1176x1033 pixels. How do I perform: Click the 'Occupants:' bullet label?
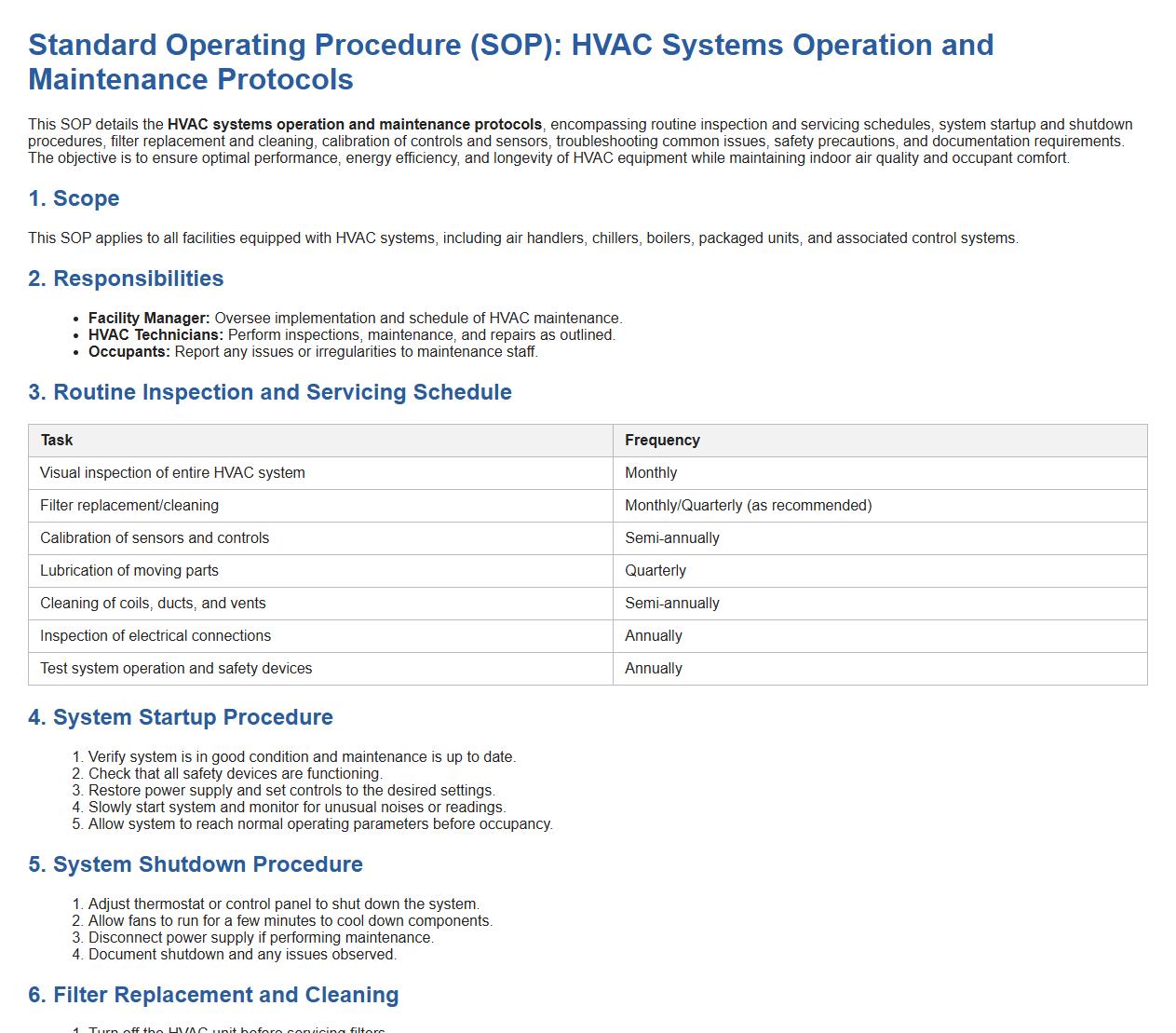tap(129, 352)
